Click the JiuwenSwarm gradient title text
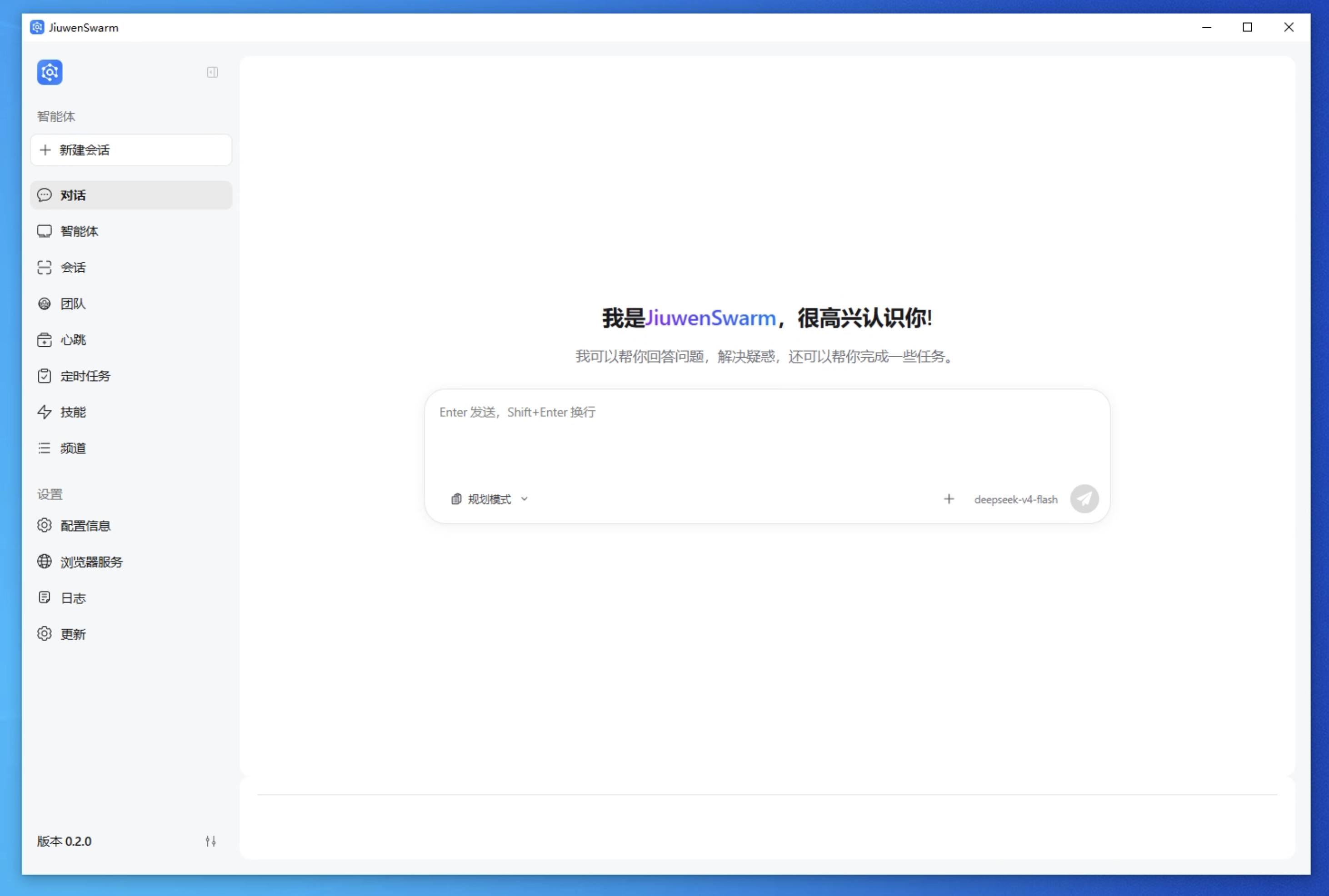The width and height of the screenshot is (1329, 896). 710,319
